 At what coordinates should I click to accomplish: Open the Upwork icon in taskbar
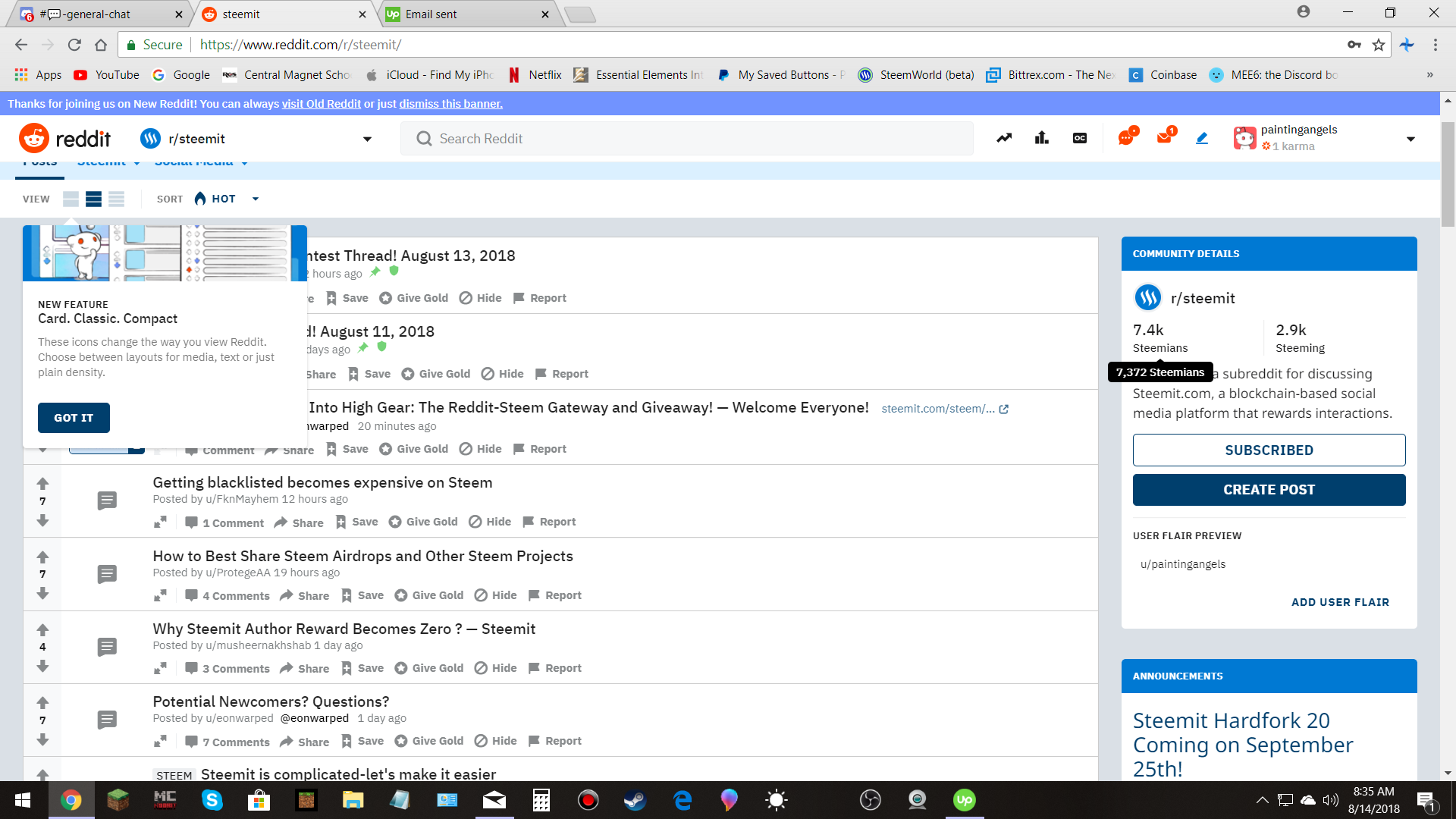[965, 800]
